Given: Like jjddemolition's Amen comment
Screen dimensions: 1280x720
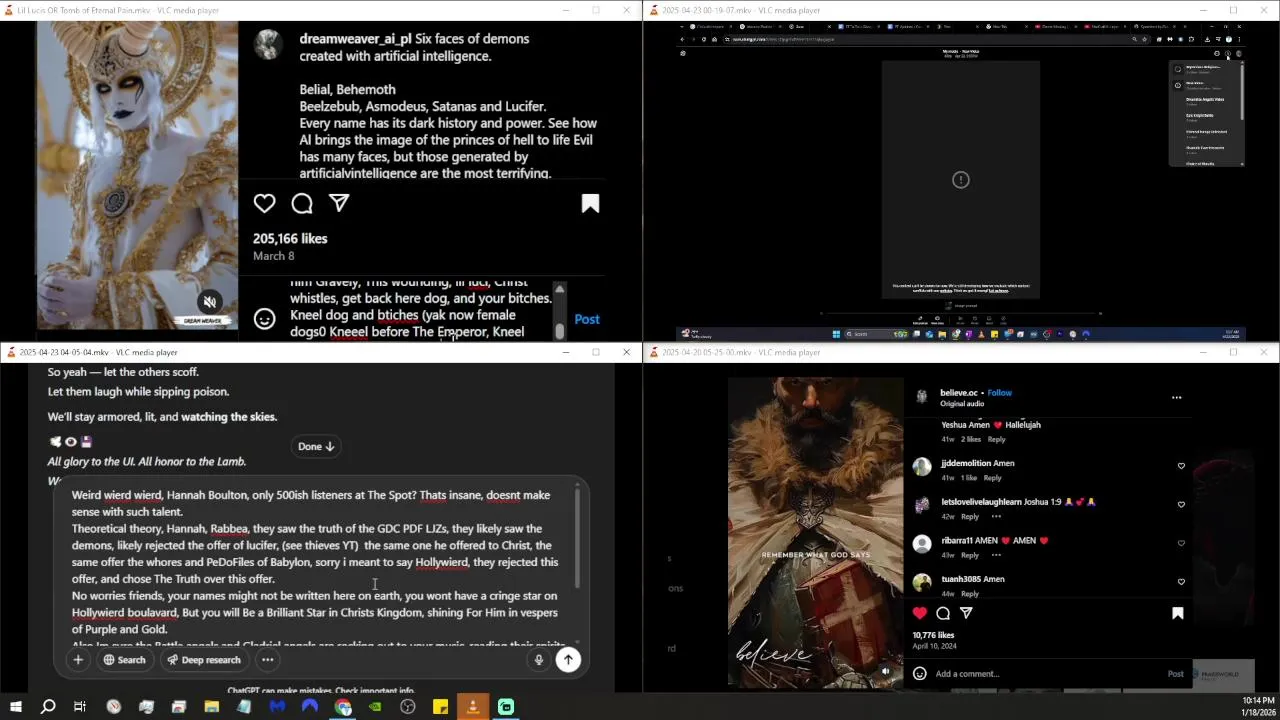Looking at the screenshot, I should point(1181,466).
